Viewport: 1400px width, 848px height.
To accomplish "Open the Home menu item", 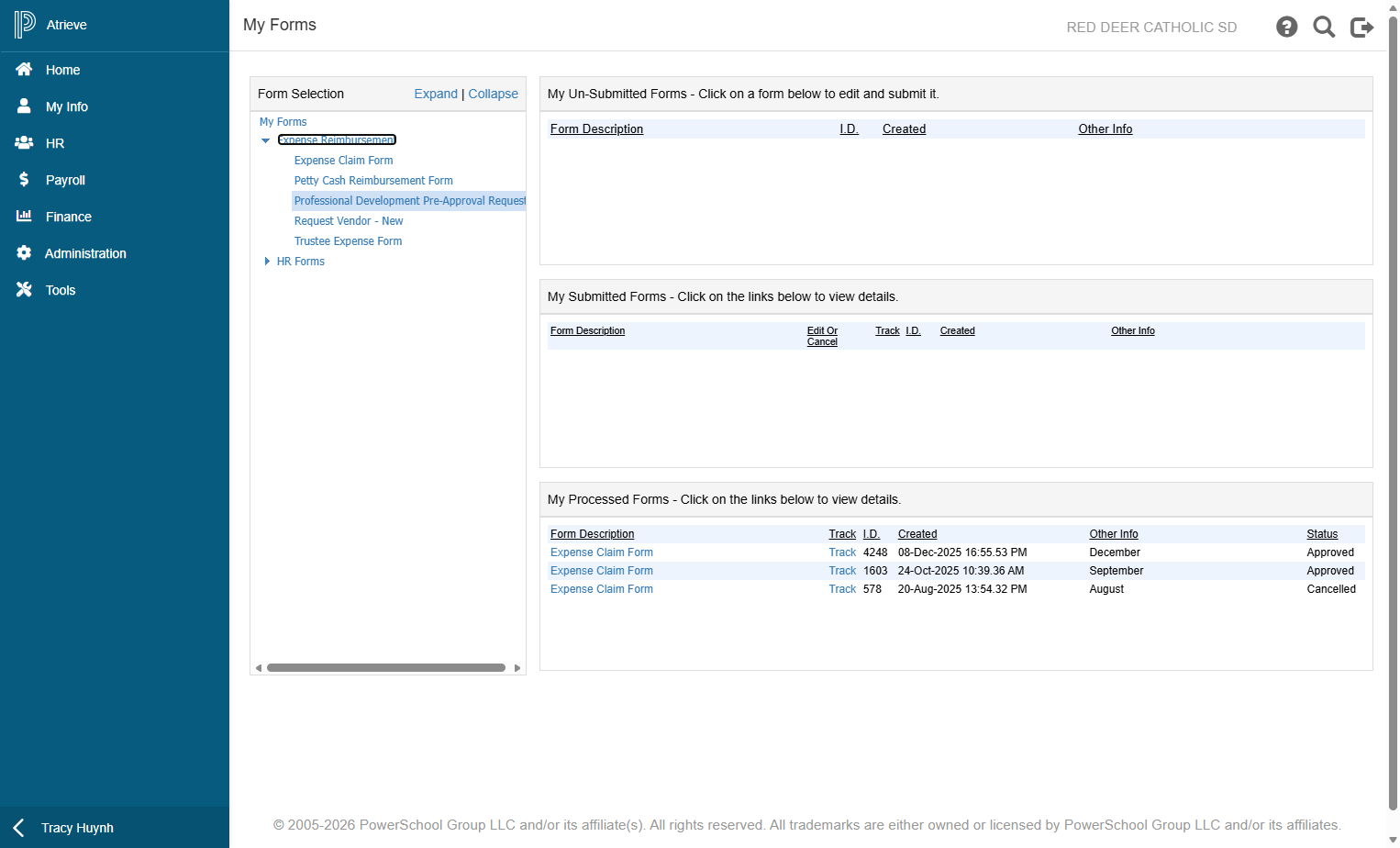I will (x=62, y=70).
